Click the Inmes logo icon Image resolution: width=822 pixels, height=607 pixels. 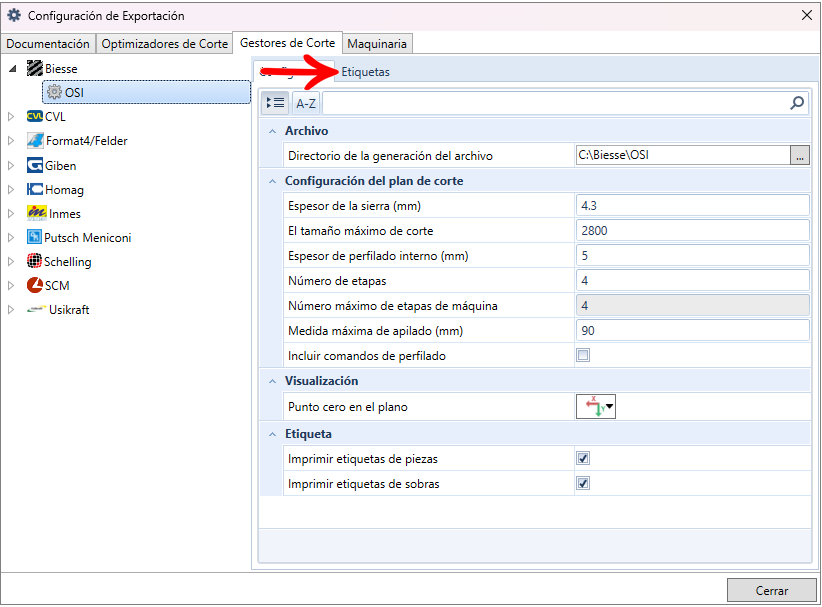[x=36, y=213]
